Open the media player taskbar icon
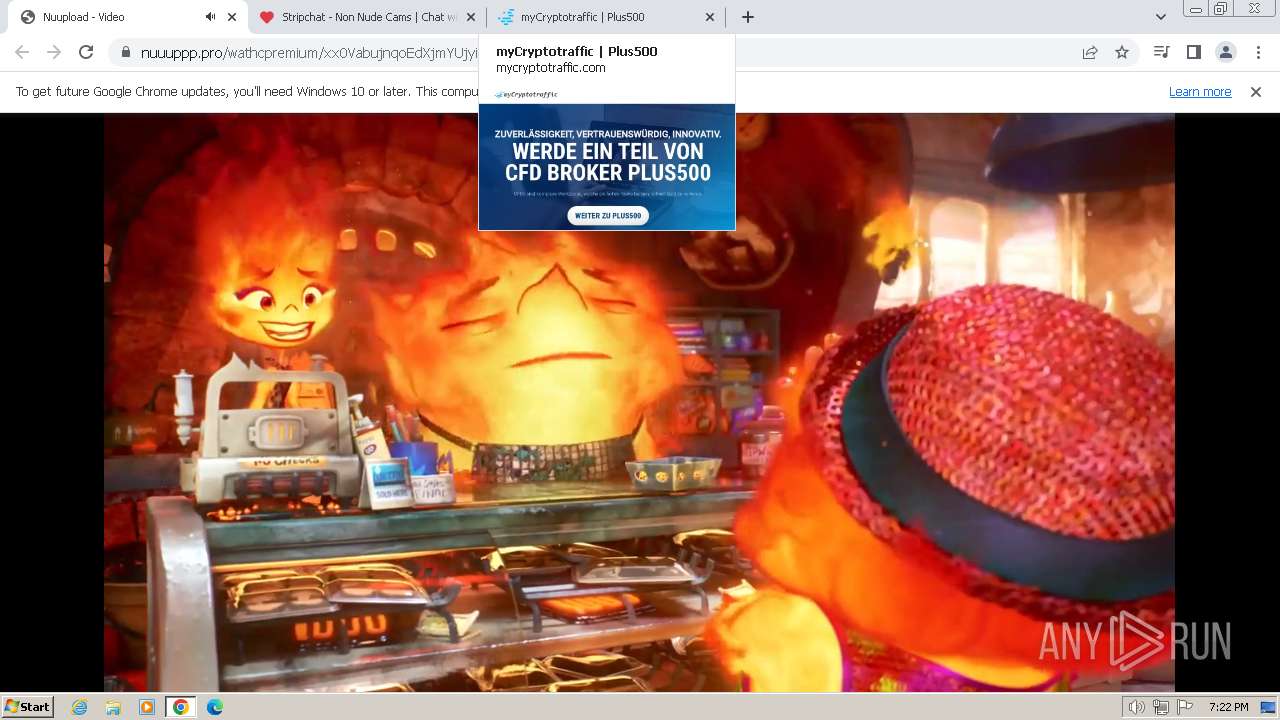 [x=147, y=707]
